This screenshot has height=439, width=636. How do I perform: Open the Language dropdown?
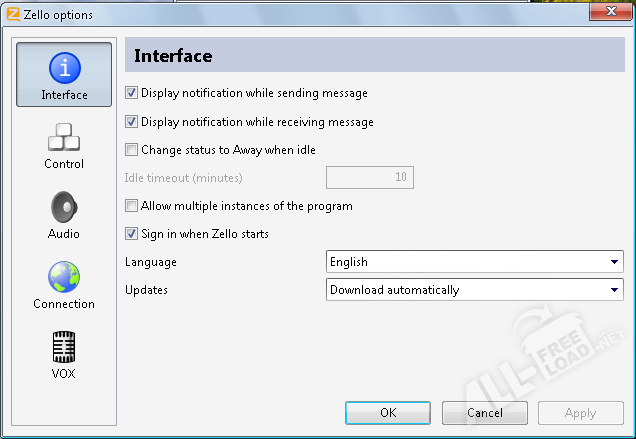click(475, 262)
